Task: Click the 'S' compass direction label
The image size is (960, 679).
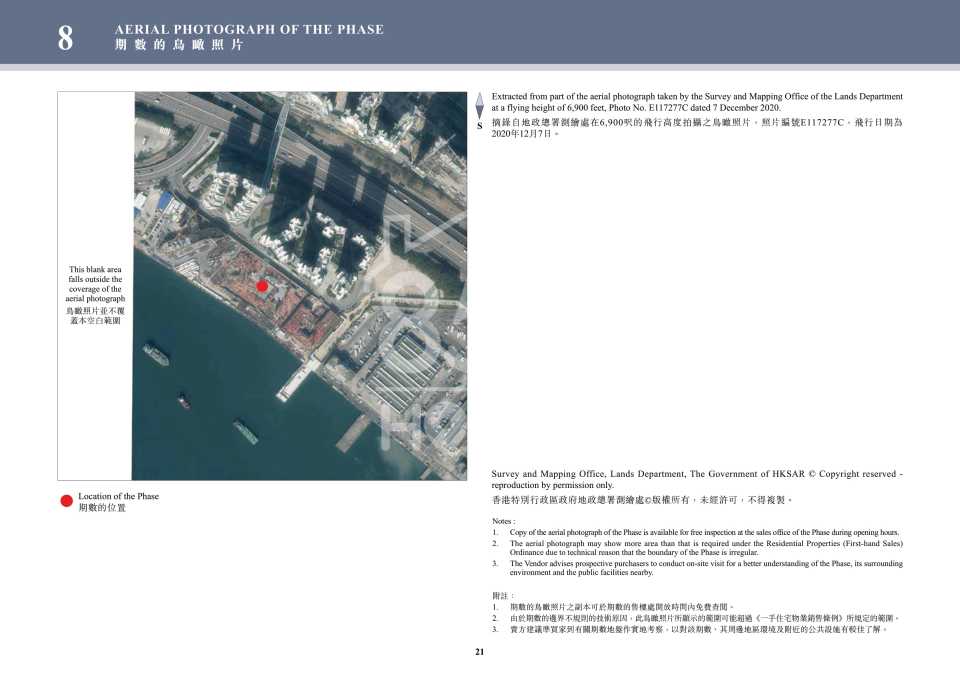Action: pyautogui.click(x=479, y=126)
